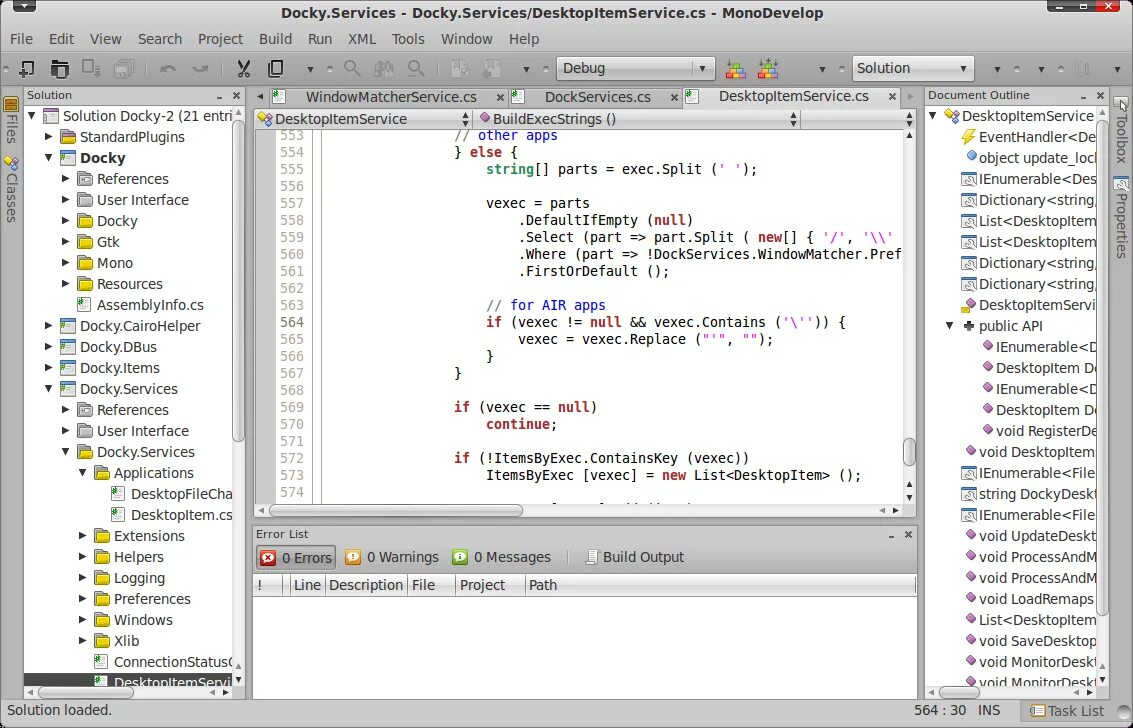Open the Debug configuration dropdown

pyautogui.click(x=635, y=69)
